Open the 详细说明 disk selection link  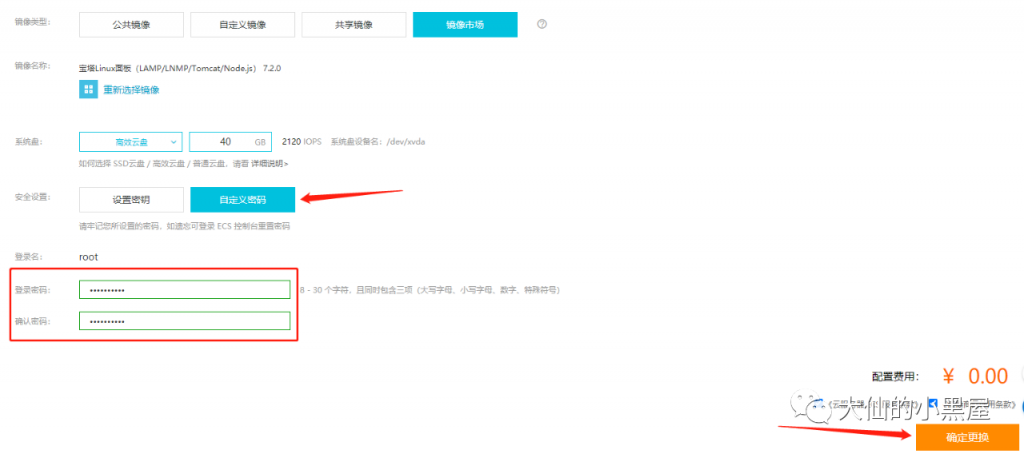pos(268,163)
